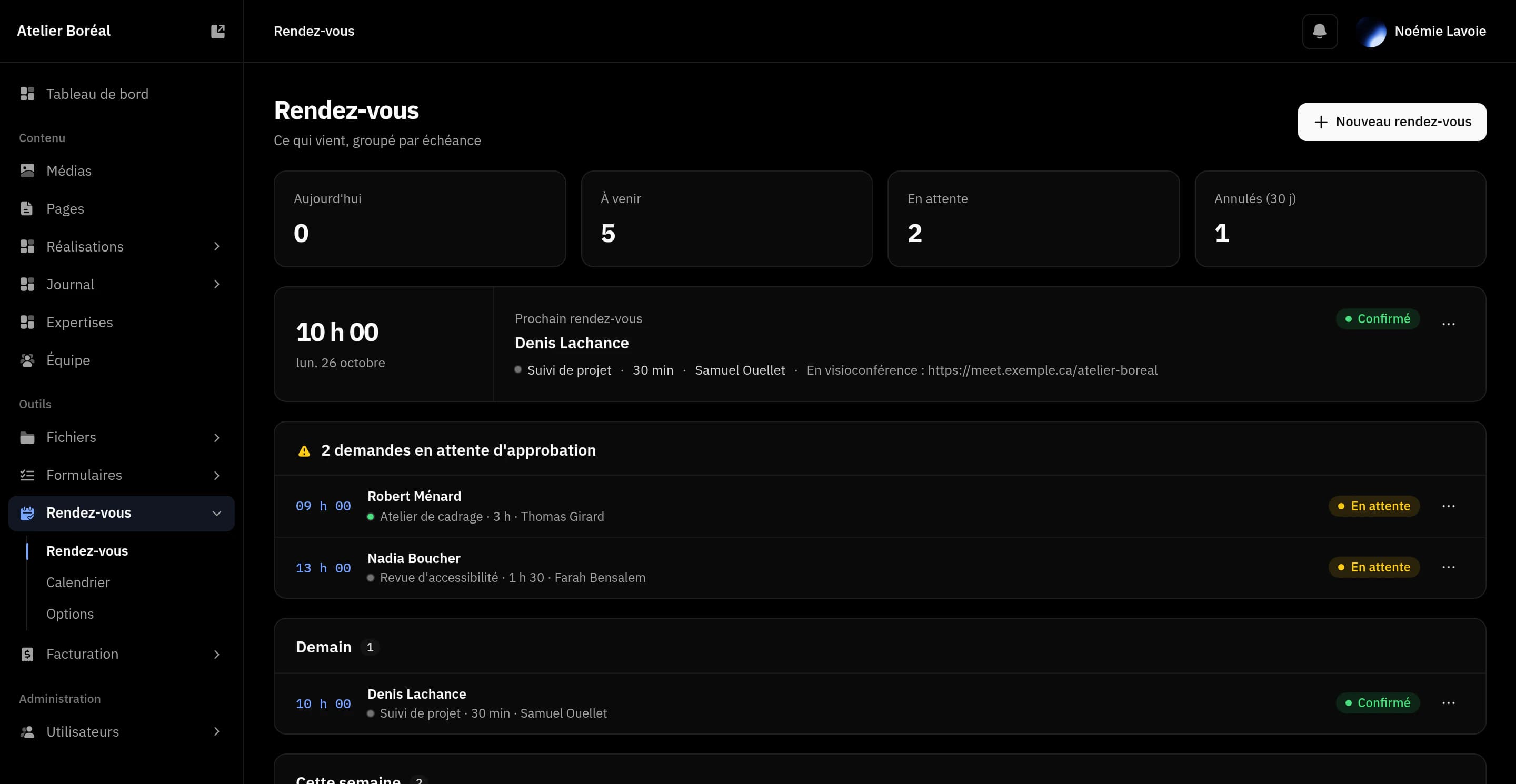
Task: Collapse the Rendez-vous sidebar group
Action: (x=216, y=513)
